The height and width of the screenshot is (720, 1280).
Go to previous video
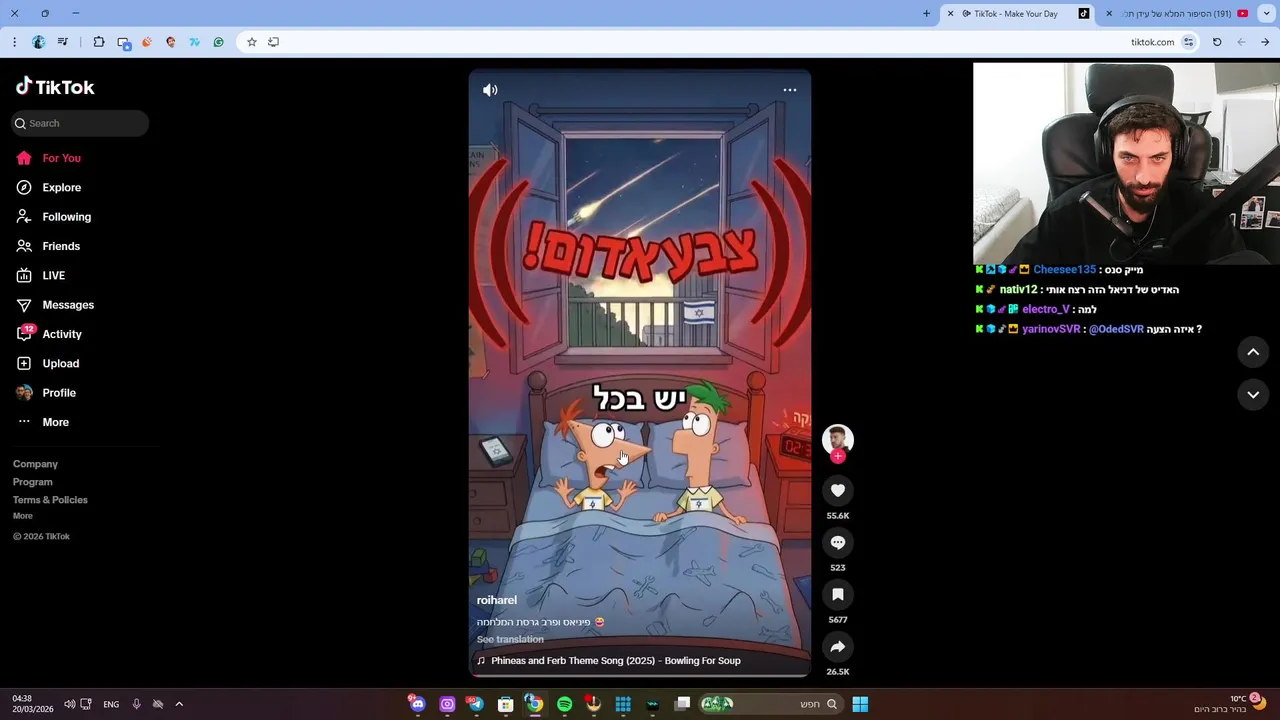click(x=1253, y=352)
